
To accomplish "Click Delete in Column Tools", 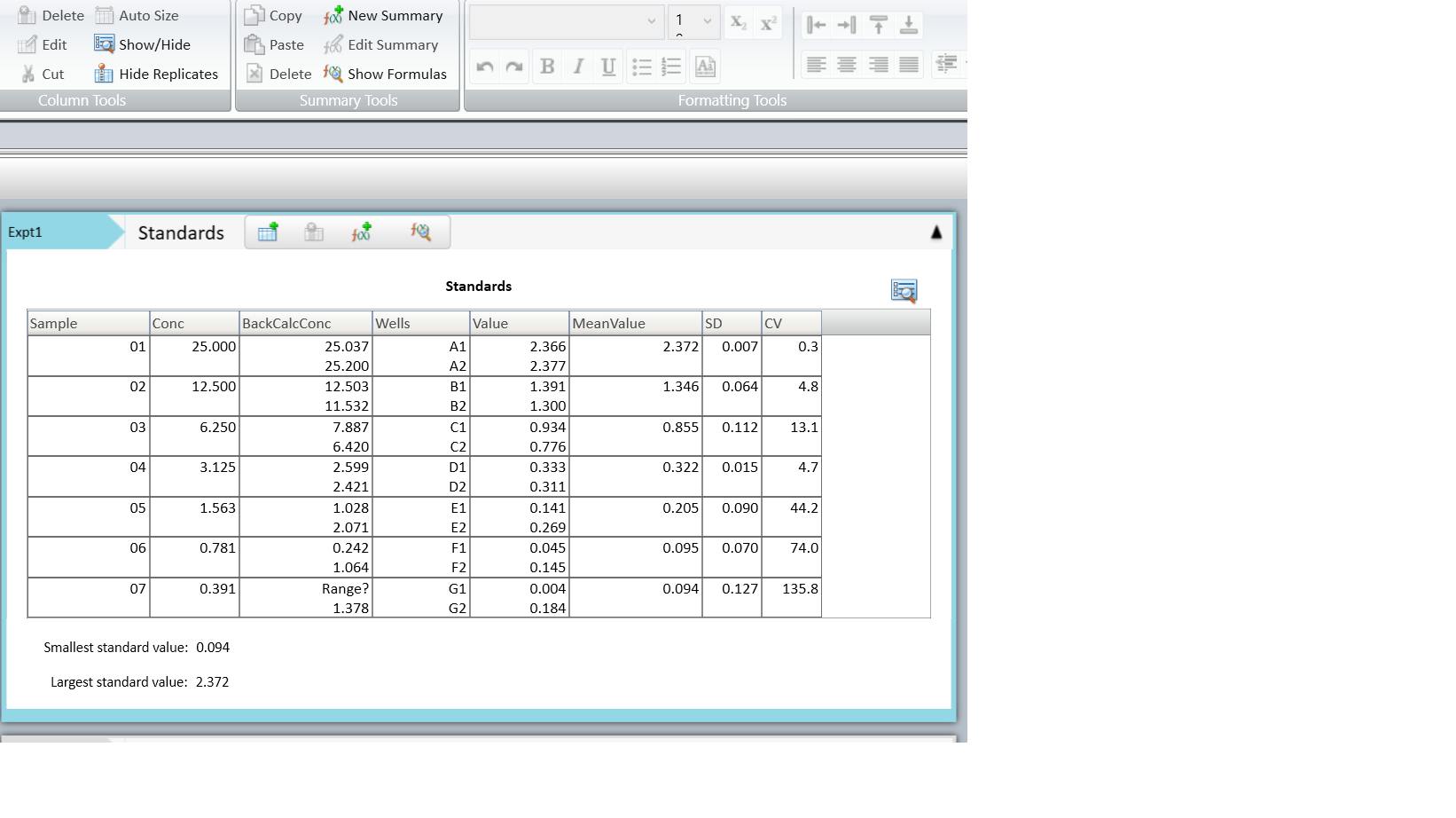I will tap(51, 15).
